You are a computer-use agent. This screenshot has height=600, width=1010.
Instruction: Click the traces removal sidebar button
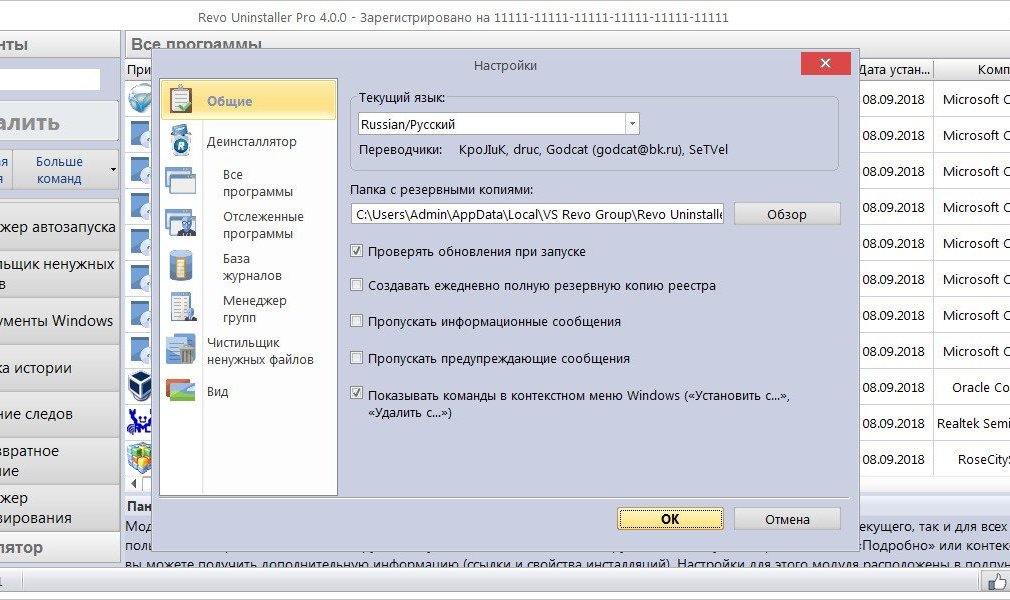(59, 414)
